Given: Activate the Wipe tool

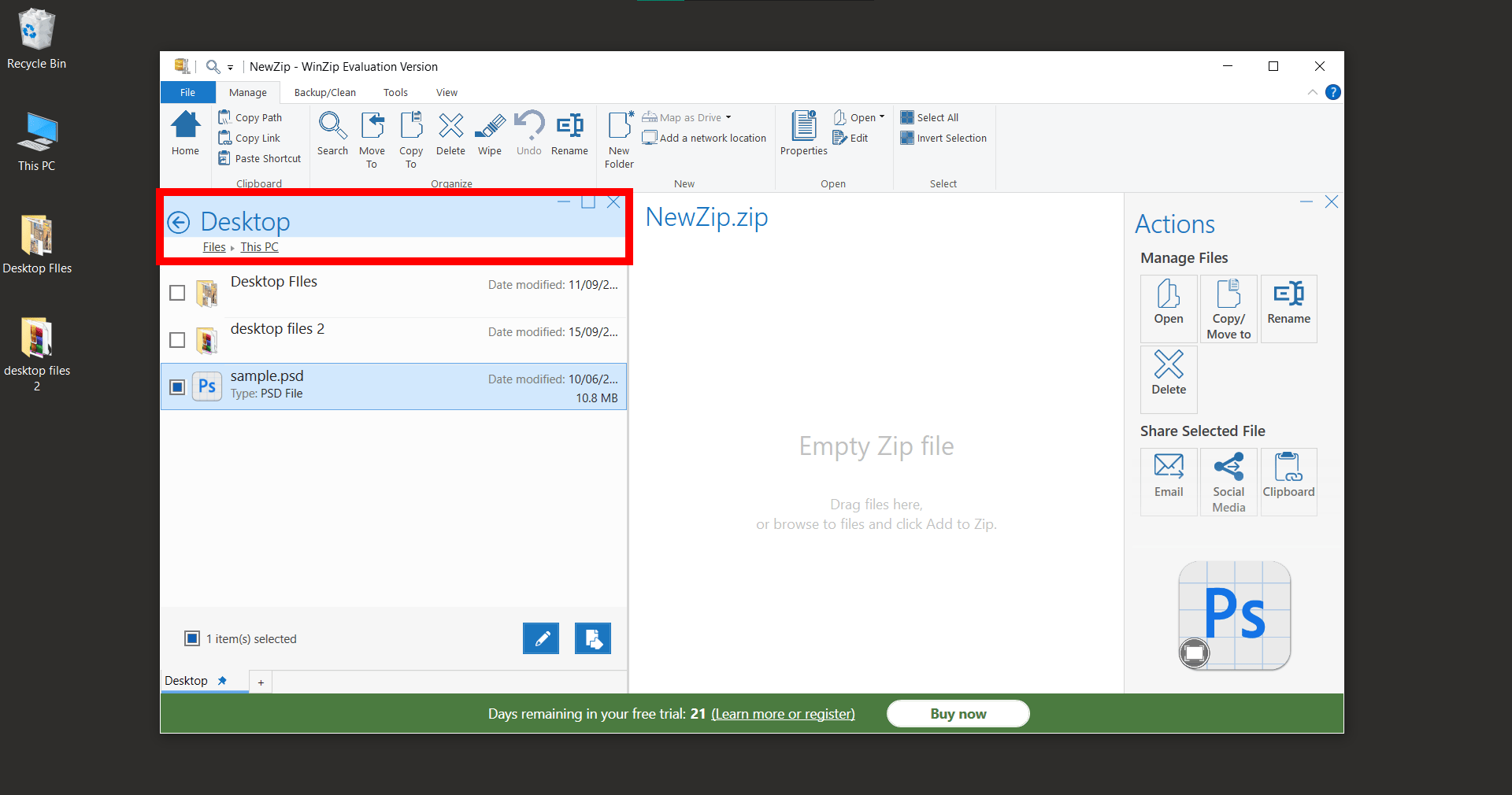Looking at the screenshot, I should point(489,134).
